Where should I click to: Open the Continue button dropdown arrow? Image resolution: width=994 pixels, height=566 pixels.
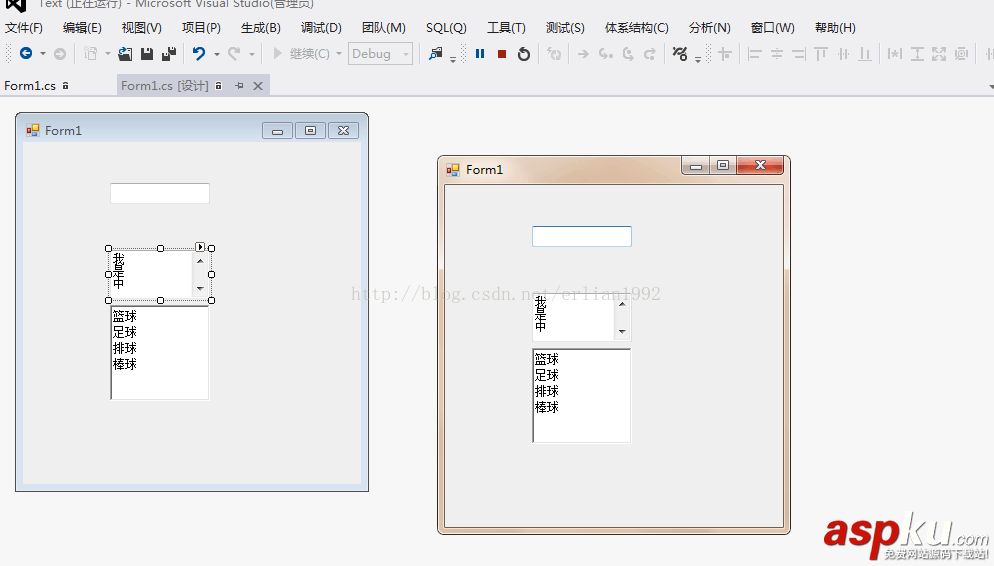pyautogui.click(x=339, y=54)
